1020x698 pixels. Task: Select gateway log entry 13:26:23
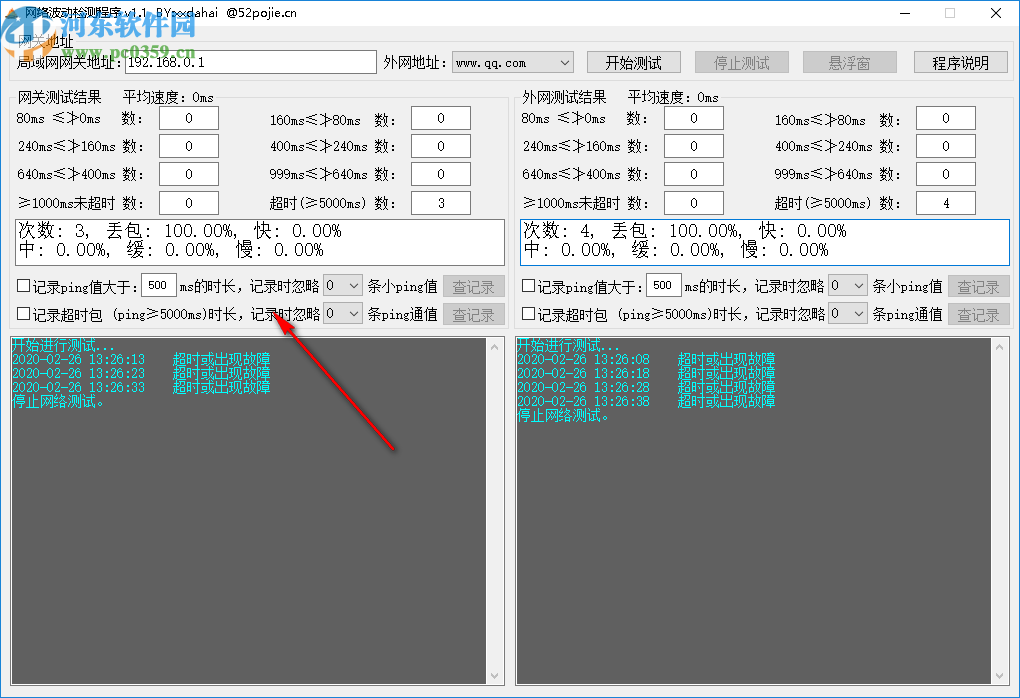(x=141, y=373)
